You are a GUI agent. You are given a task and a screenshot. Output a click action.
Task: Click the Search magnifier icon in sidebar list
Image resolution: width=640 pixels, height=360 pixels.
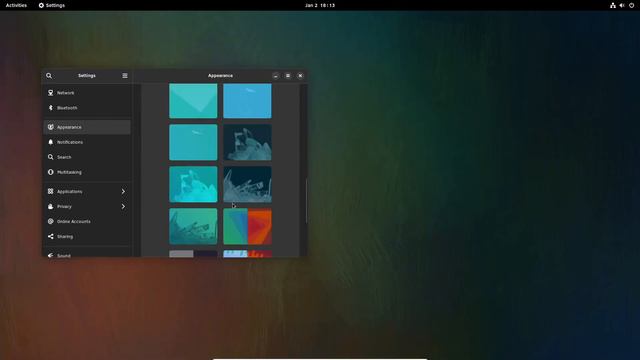click(x=51, y=157)
